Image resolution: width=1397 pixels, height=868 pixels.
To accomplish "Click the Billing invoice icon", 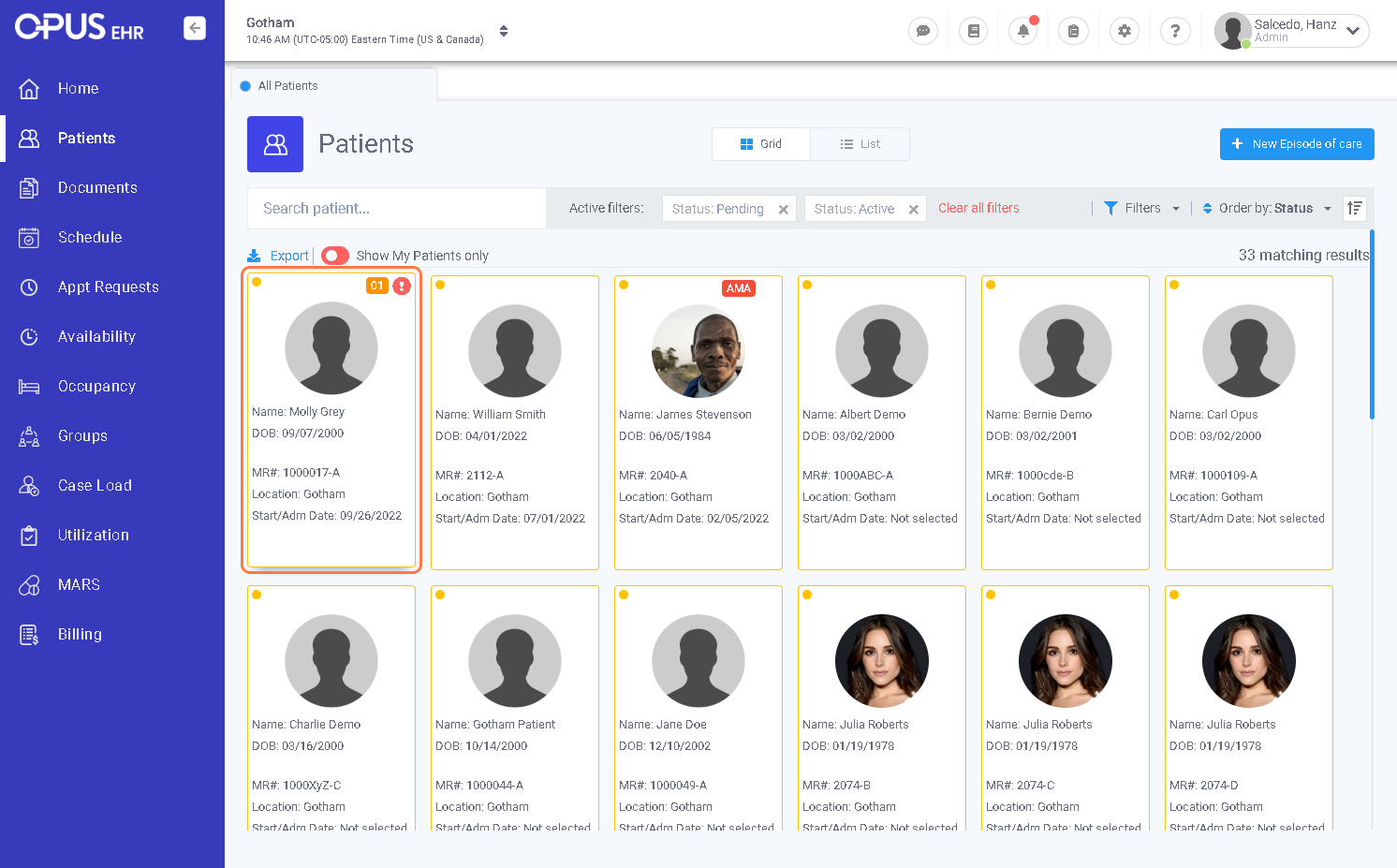I will click(29, 634).
